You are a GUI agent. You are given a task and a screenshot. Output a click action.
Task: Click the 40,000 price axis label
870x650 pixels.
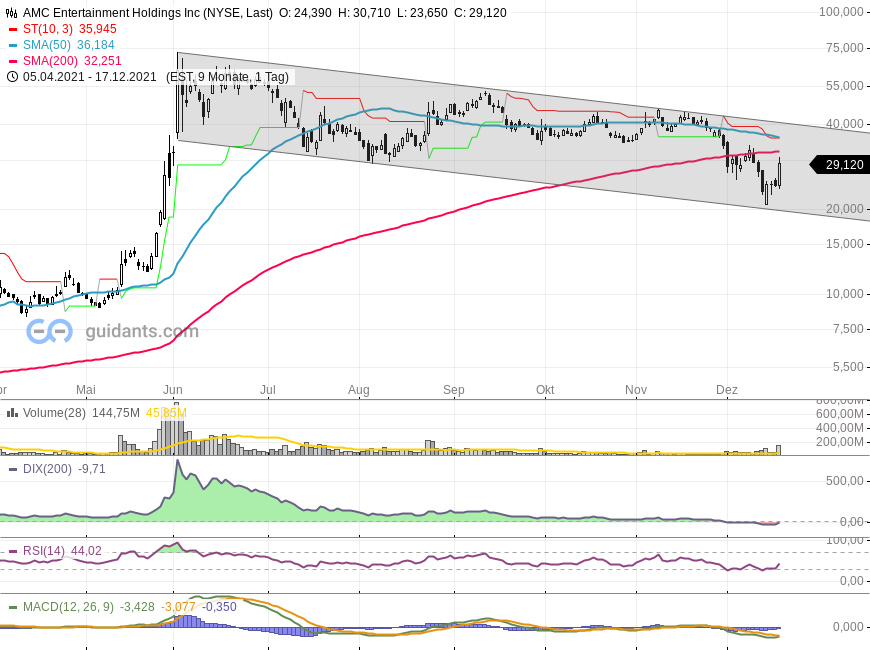pyautogui.click(x=844, y=124)
